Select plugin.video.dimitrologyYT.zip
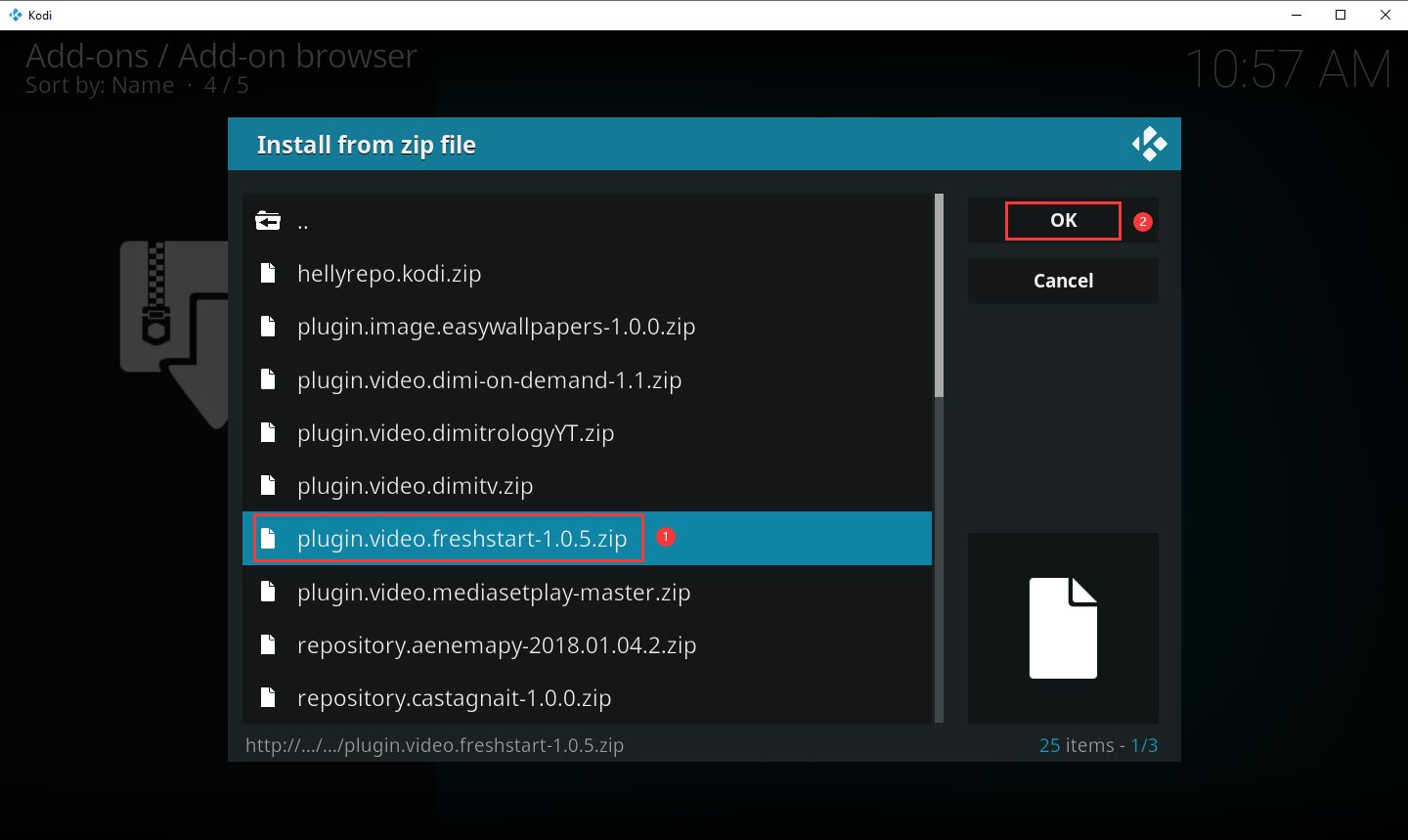The image size is (1408, 840). pos(456,432)
